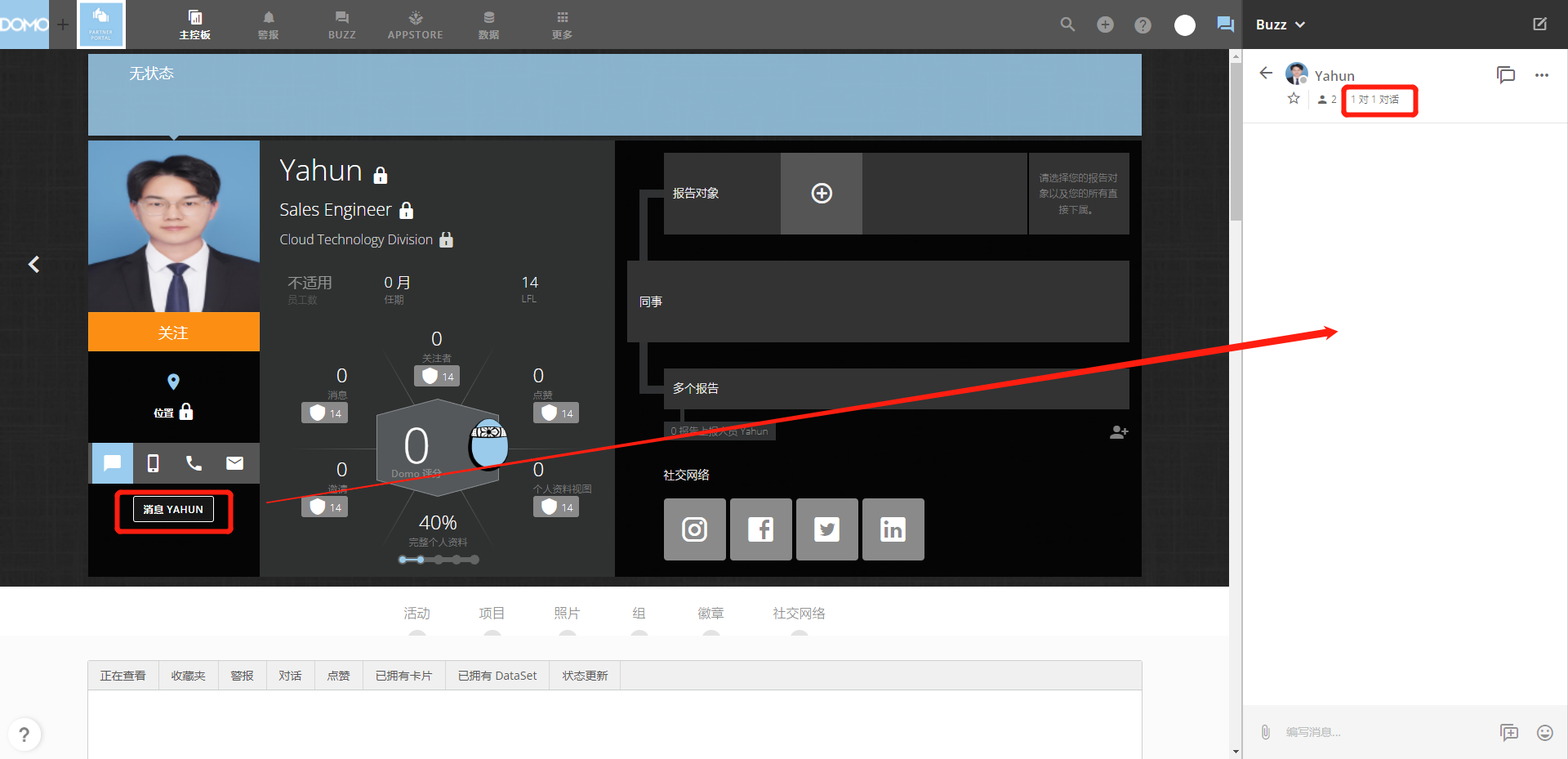Click the Instagram social network icon

[x=694, y=529]
